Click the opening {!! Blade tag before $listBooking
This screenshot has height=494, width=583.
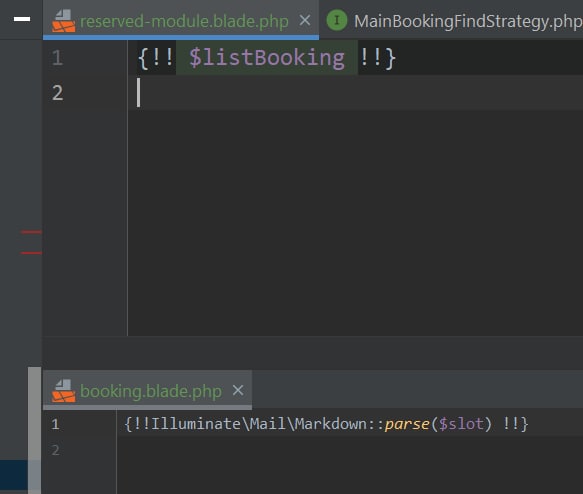155,58
